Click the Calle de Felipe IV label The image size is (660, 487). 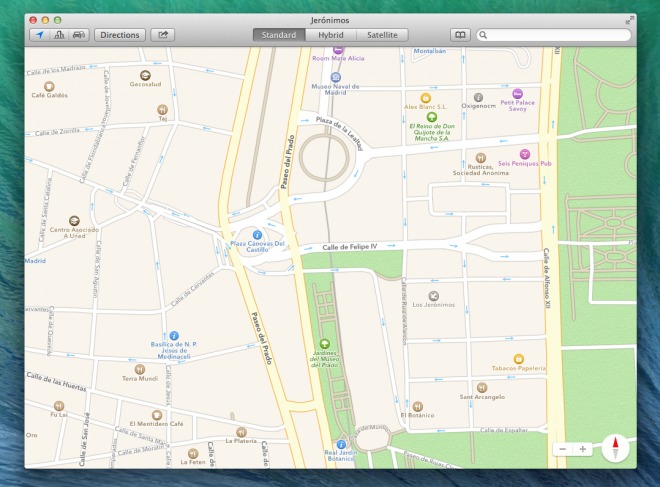click(x=349, y=247)
